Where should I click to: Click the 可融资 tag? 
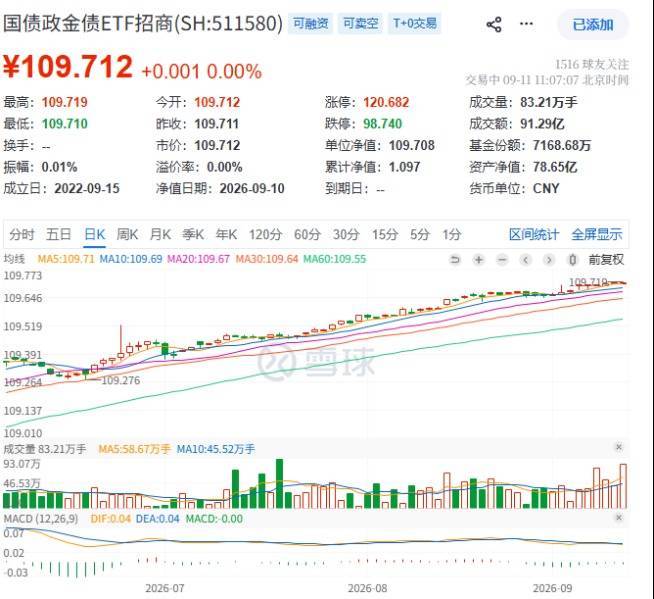pyautogui.click(x=310, y=23)
